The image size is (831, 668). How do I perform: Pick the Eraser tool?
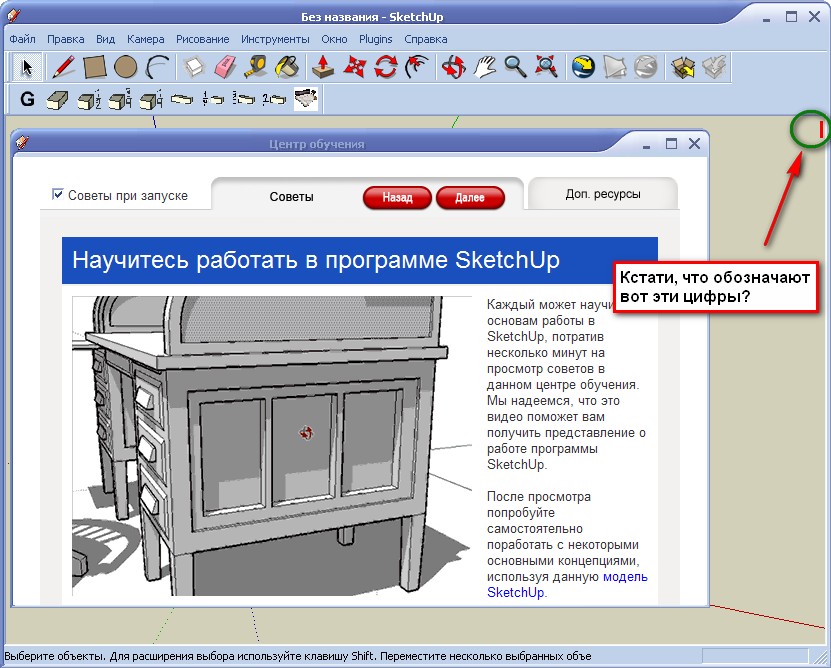point(225,67)
